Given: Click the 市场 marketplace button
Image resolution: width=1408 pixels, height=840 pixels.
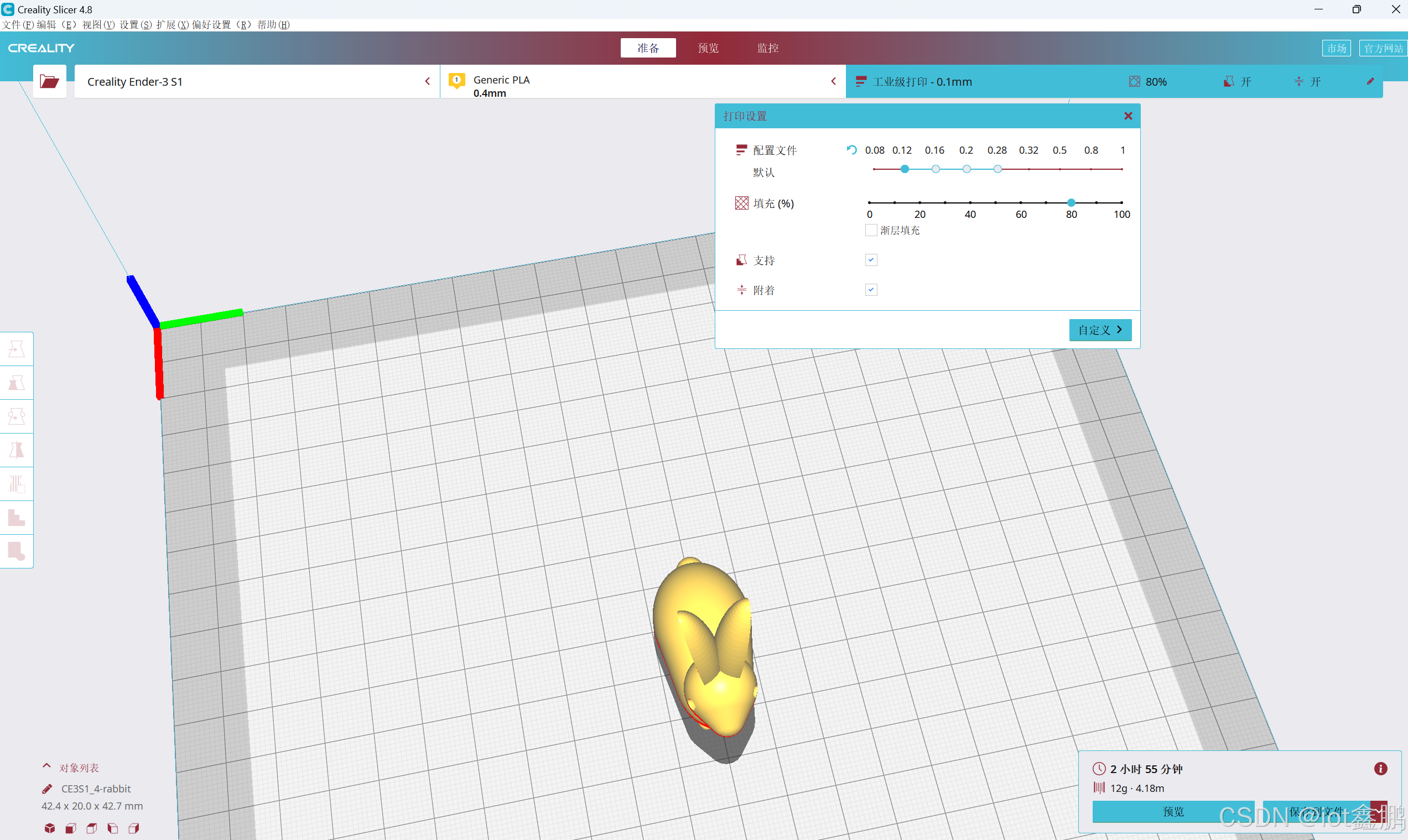Looking at the screenshot, I should [1336, 48].
